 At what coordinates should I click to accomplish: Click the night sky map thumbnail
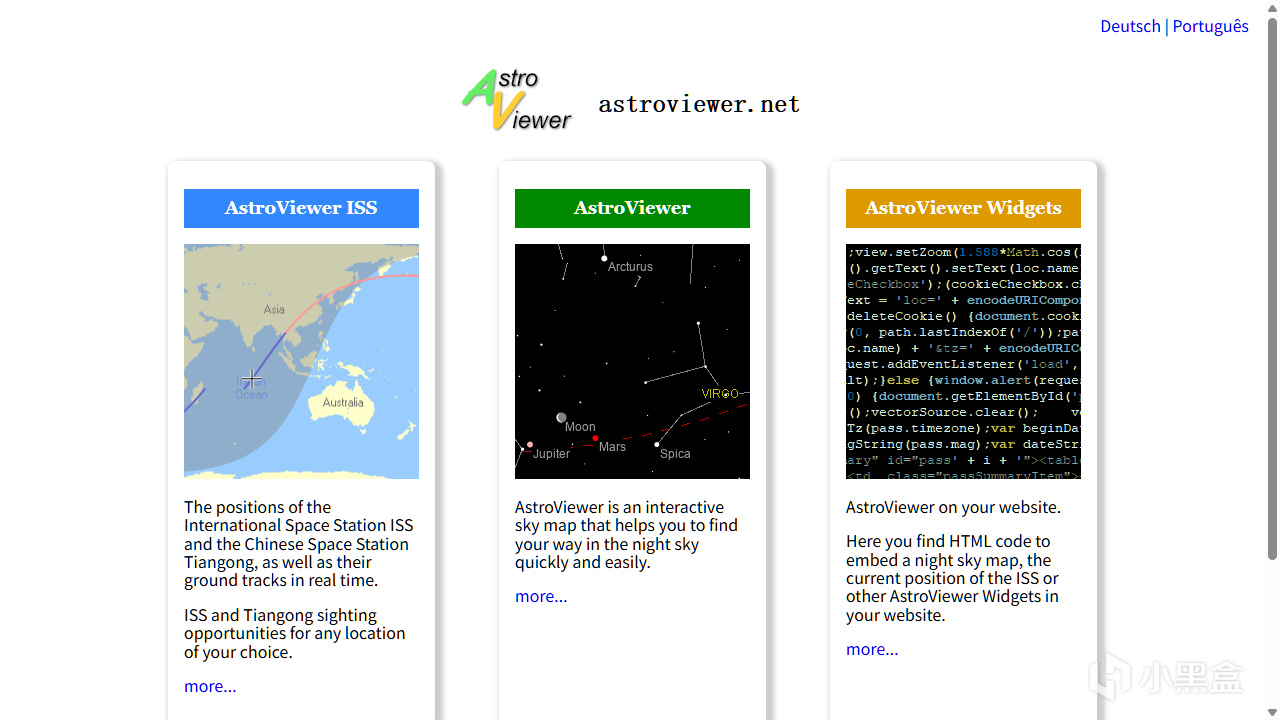click(x=632, y=361)
